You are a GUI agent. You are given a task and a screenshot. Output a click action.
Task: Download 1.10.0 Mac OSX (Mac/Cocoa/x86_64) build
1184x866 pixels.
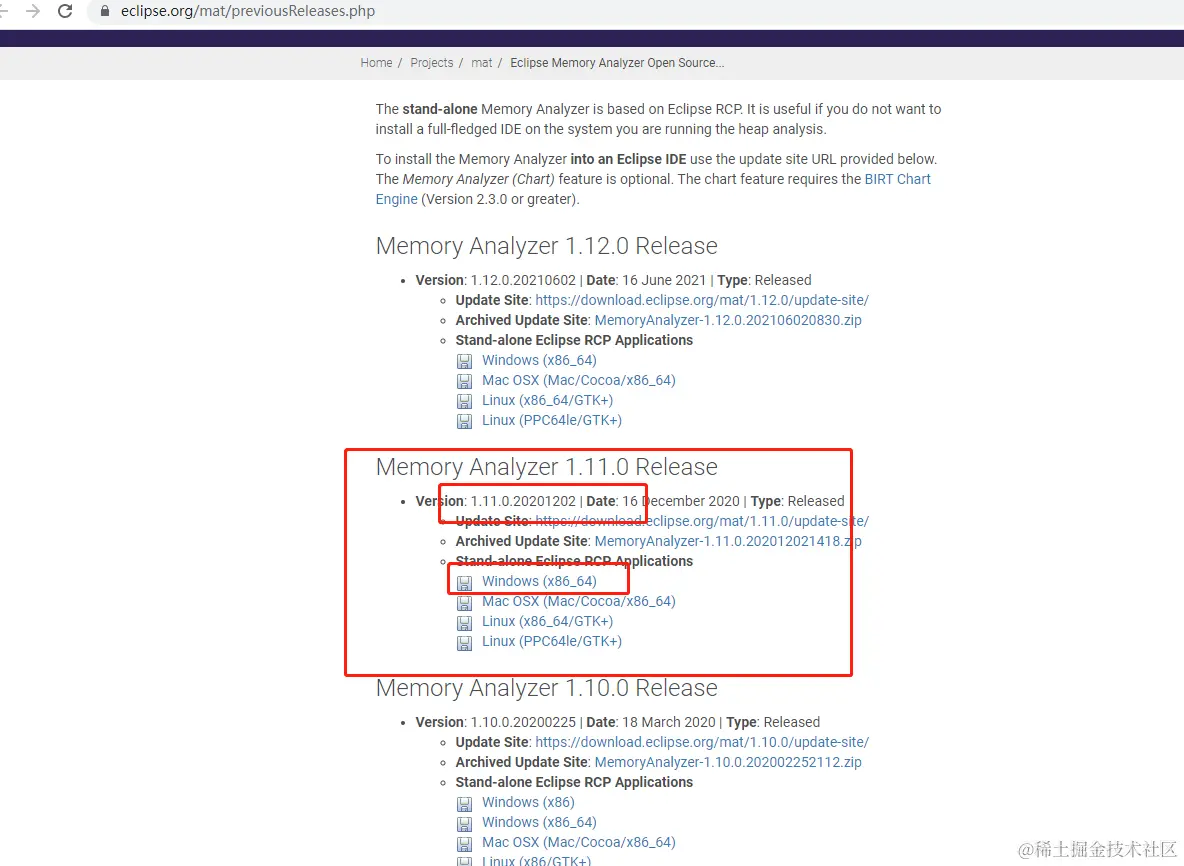point(578,842)
